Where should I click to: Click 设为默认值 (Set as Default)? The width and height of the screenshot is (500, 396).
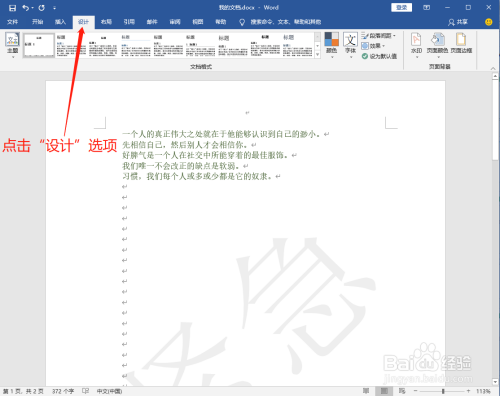pyautogui.click(x=379, y=56)
